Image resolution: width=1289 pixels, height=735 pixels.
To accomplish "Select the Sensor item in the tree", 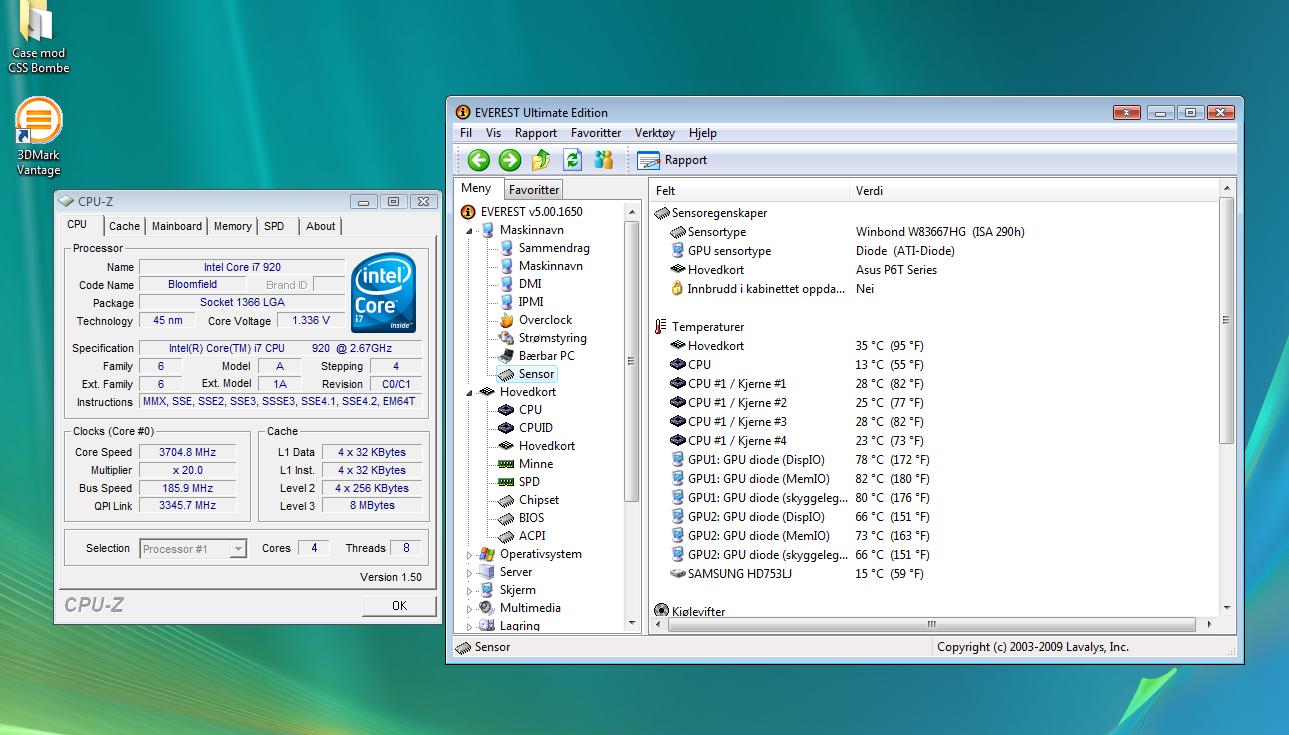I will [x=527, y=374].
